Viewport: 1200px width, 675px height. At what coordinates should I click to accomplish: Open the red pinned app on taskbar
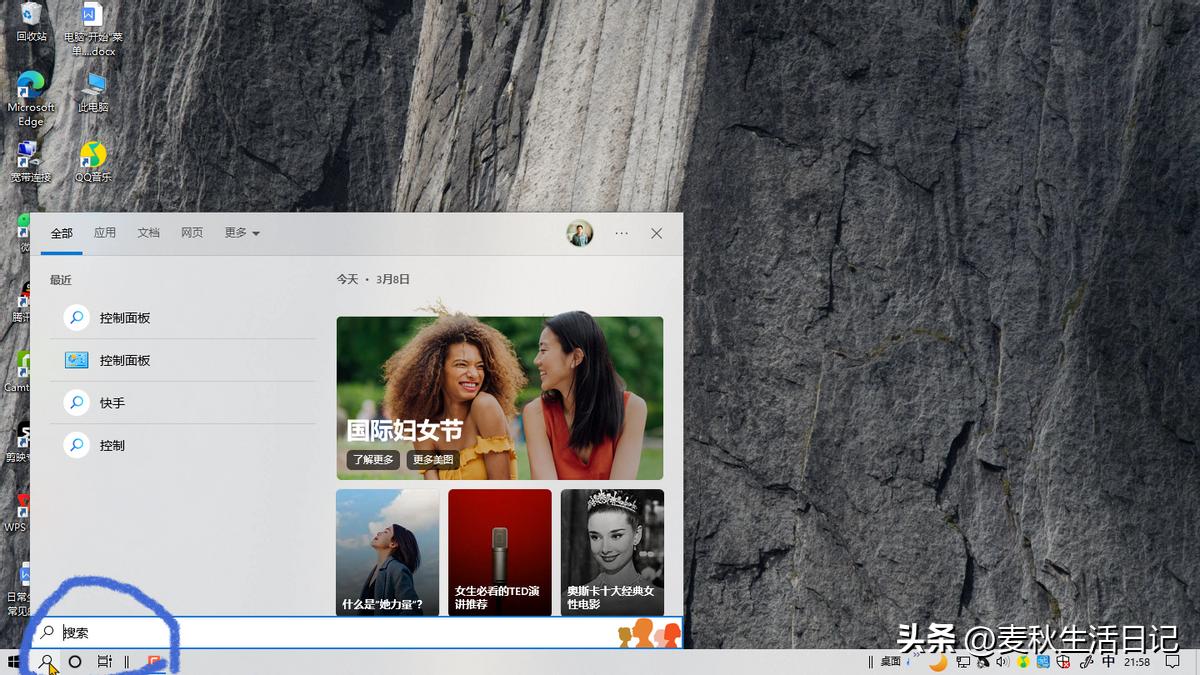155,662
